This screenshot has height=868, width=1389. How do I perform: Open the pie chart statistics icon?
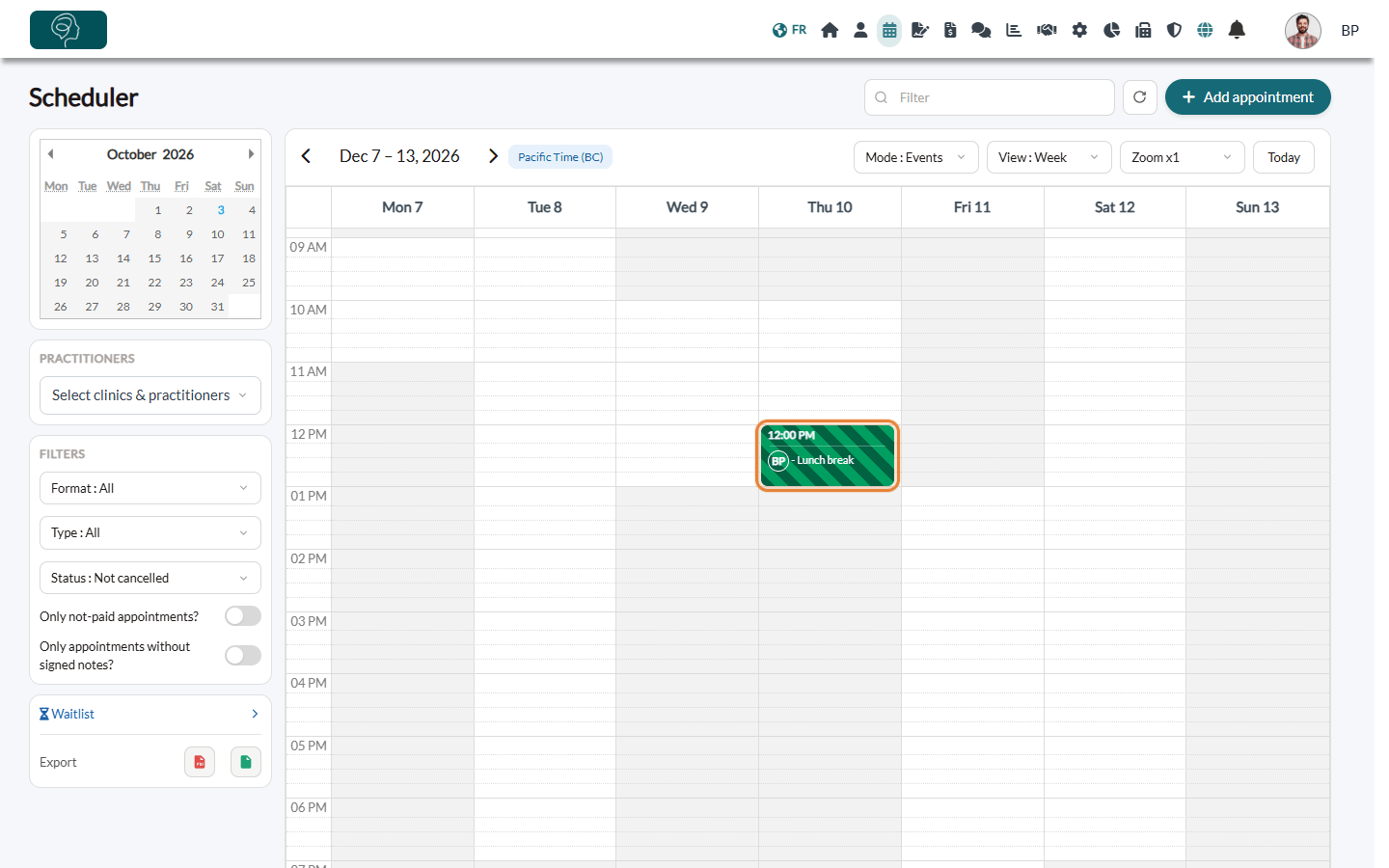click(x=1112, y=30)
